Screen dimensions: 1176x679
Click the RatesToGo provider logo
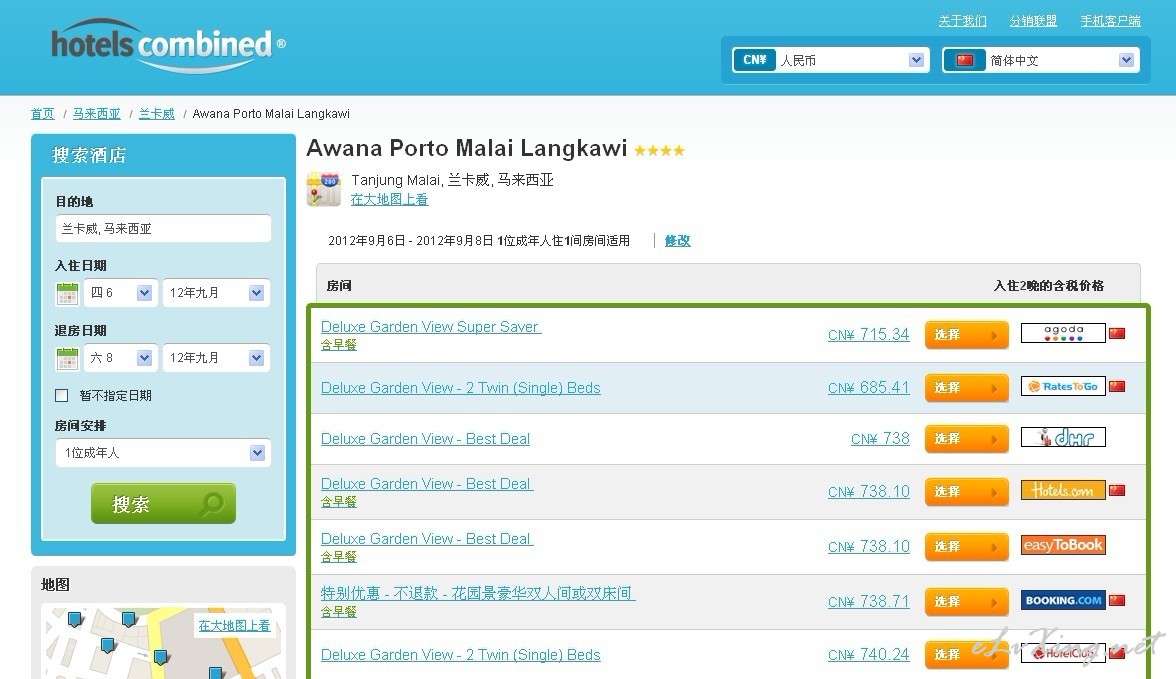1062,387
